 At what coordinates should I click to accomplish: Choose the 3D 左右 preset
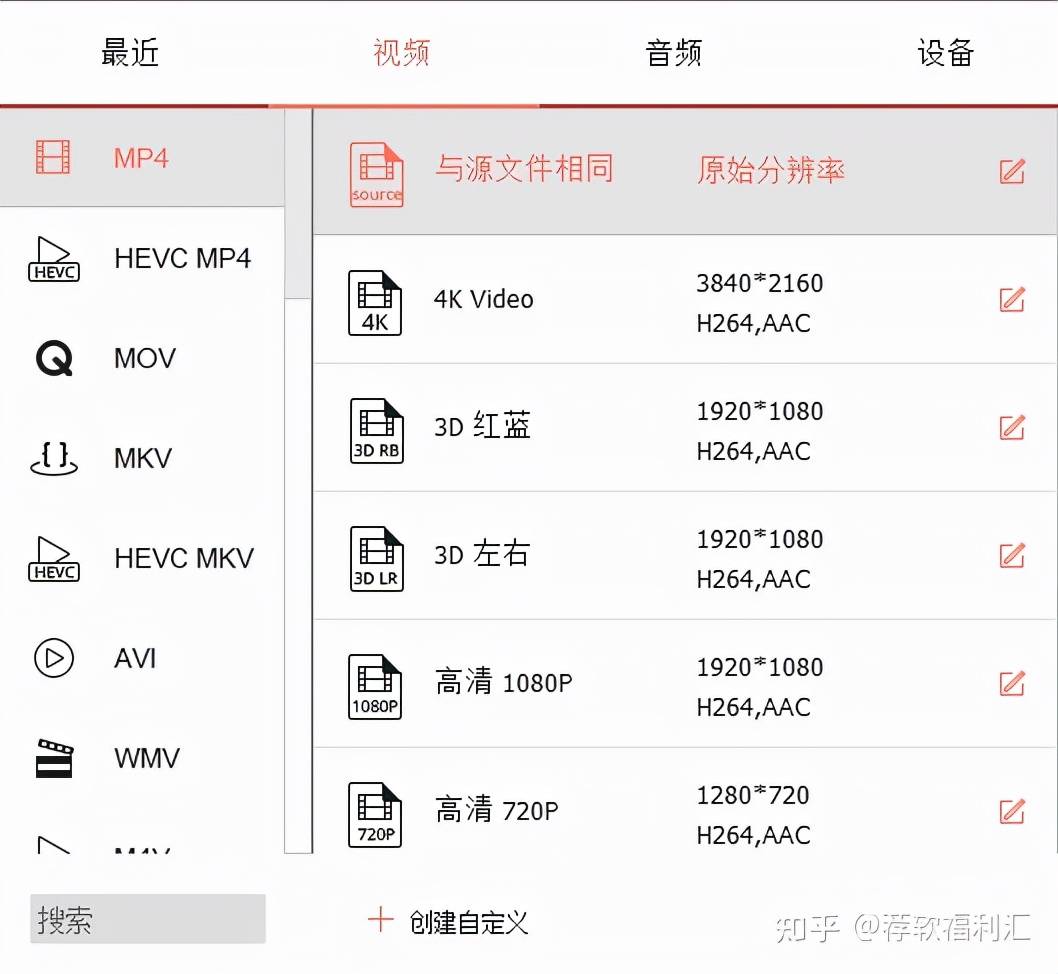click(685, 556)
